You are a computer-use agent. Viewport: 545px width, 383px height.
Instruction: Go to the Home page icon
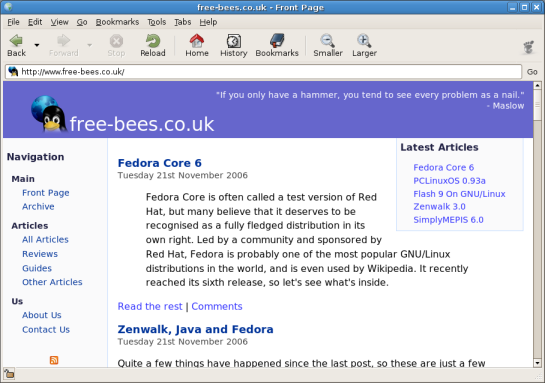[197, 41]
